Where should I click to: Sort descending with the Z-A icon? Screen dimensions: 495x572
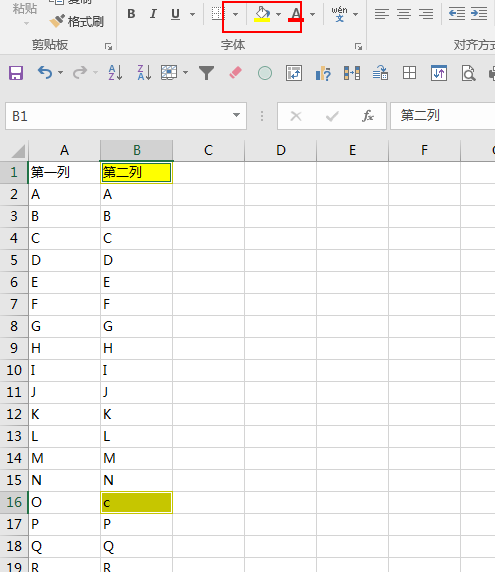(x=144, y=73)
